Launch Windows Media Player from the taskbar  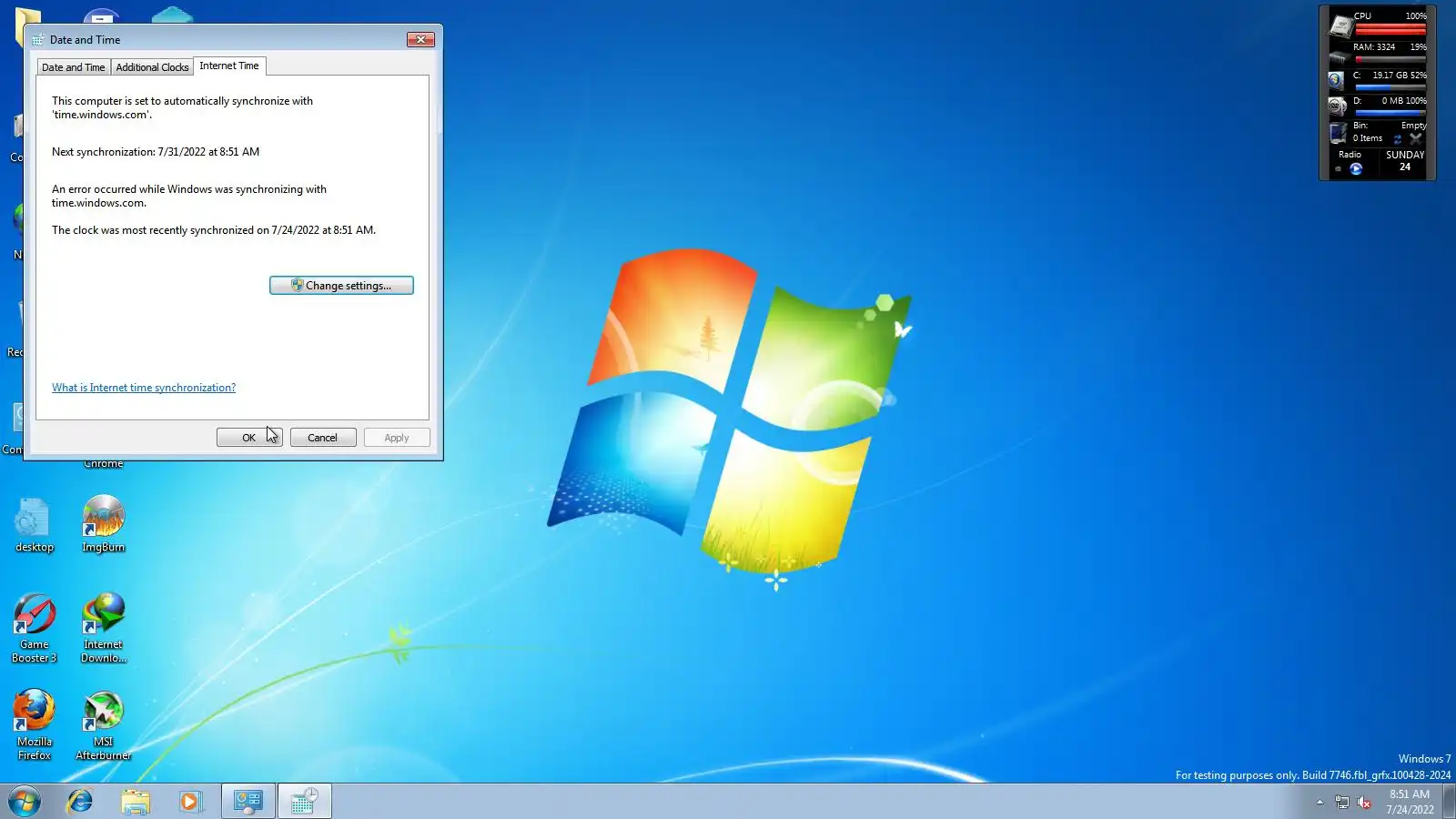pyautogui.click(x=190, y=802)
